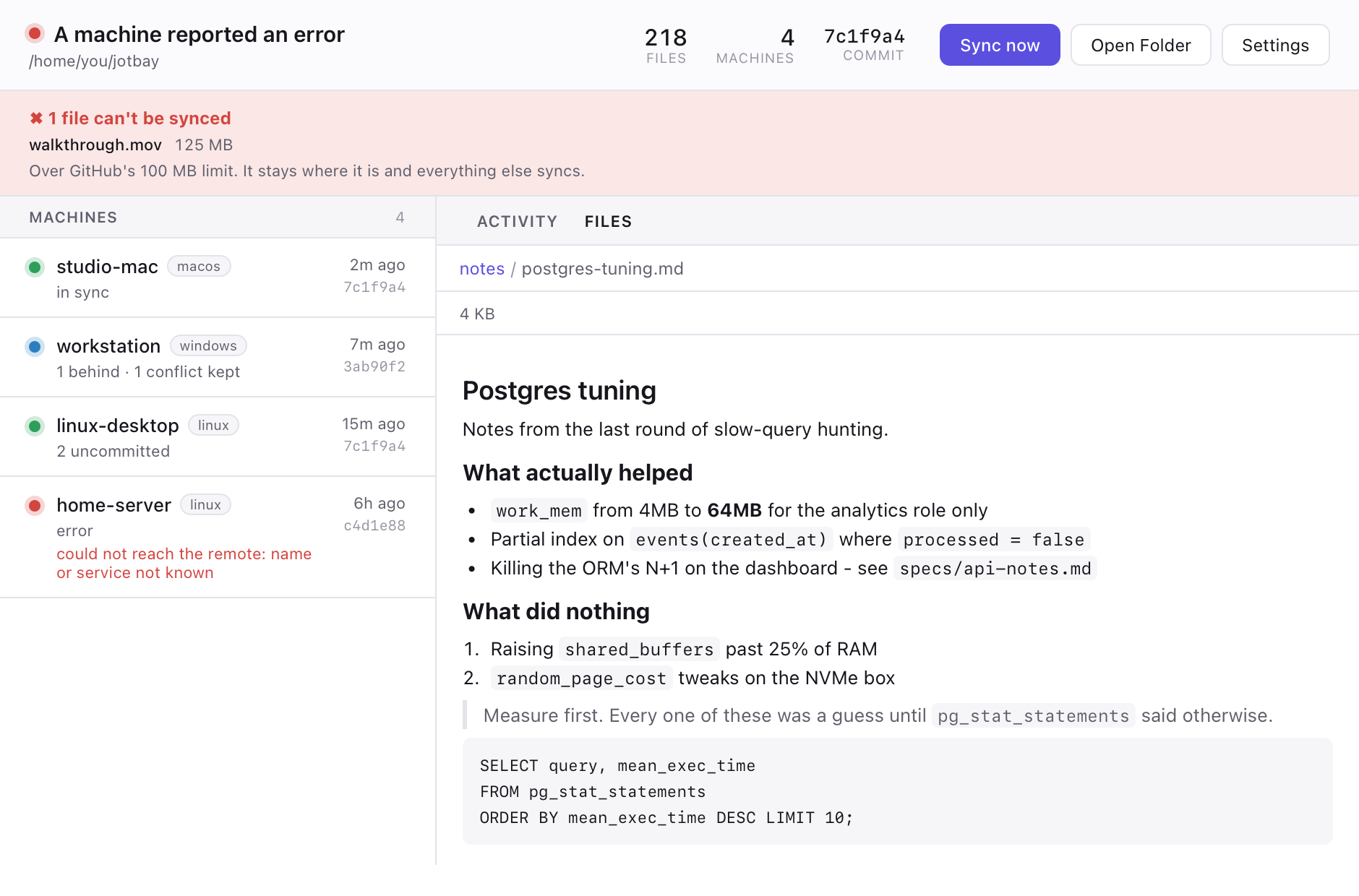This screenshot has width=1359, height=896.
Task: Click the work_mem inline code
Action: coord(539,511)
